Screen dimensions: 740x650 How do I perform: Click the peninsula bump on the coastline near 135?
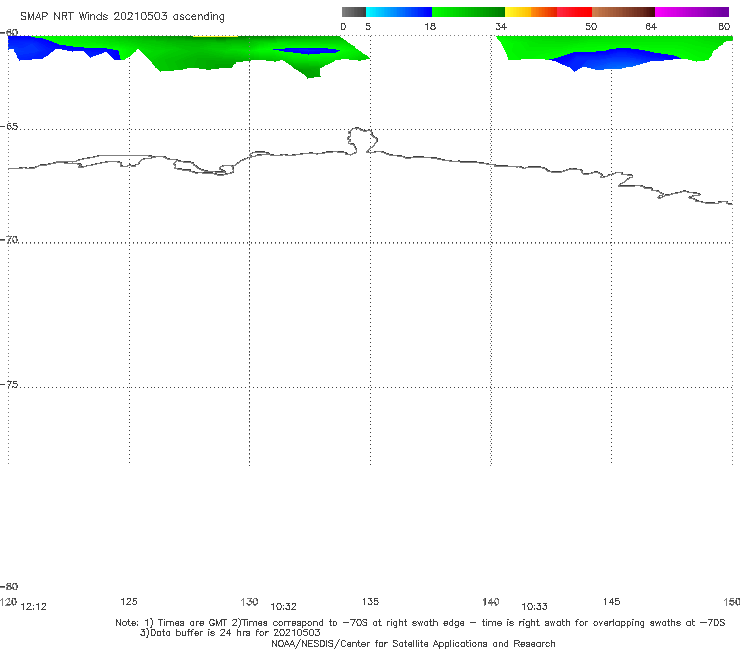pos(362,140)
